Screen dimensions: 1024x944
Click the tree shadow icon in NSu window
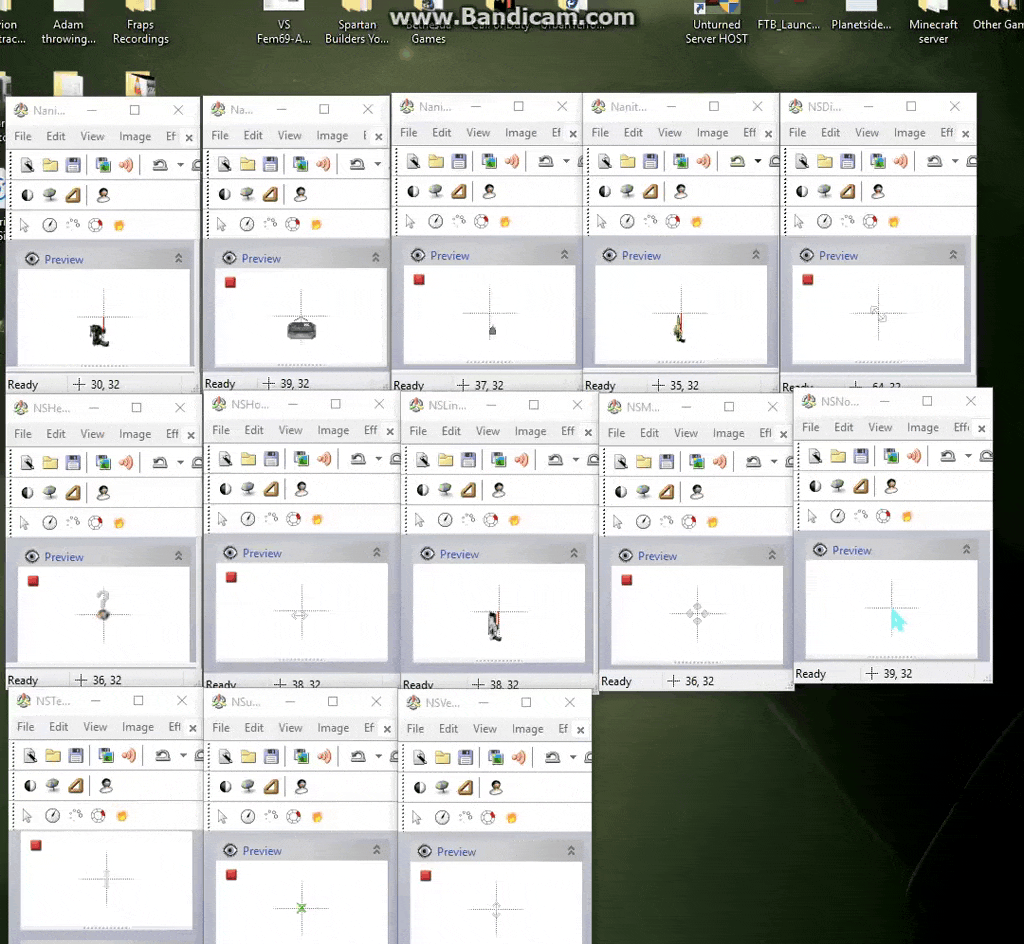249,787
